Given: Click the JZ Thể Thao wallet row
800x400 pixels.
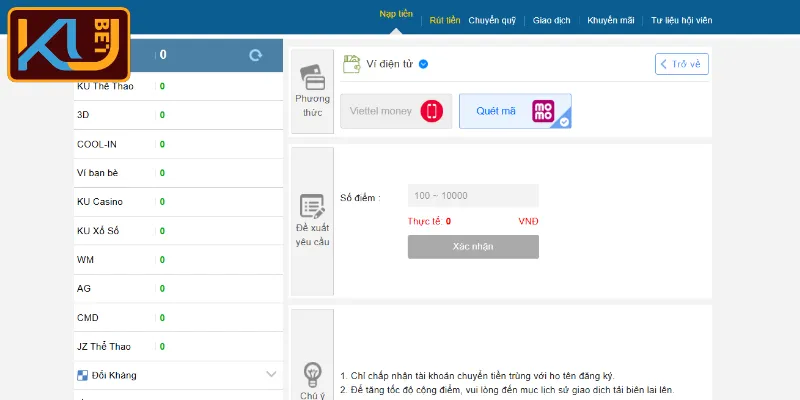Looking at the screenshot, I should tap(178, 346).
